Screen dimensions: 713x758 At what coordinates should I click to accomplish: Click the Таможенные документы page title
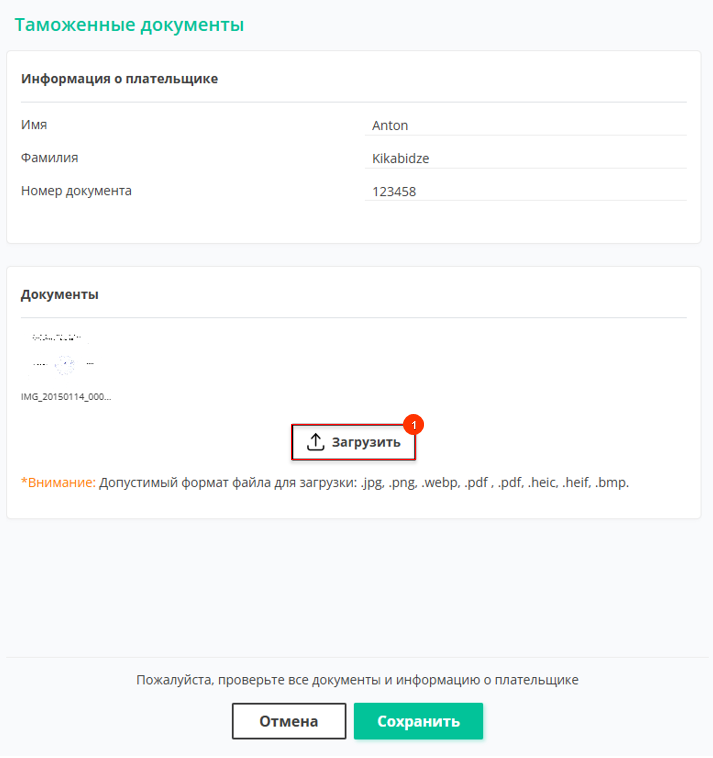coord(129,25)
